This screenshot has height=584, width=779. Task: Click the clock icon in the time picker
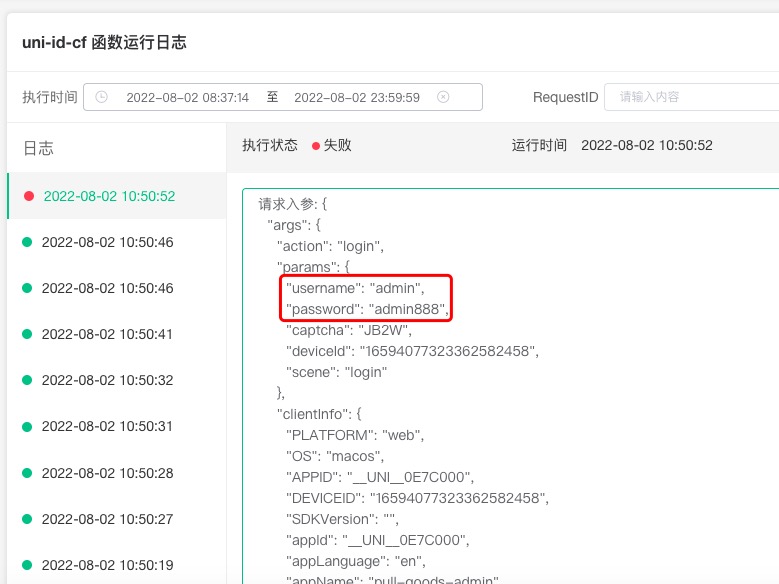101,97
